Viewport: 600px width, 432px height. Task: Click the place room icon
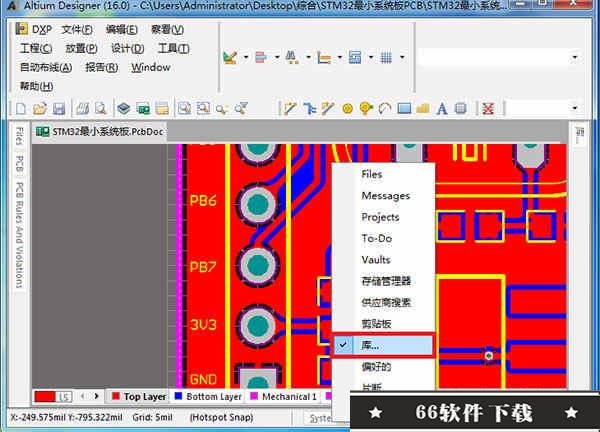(355, 58)
